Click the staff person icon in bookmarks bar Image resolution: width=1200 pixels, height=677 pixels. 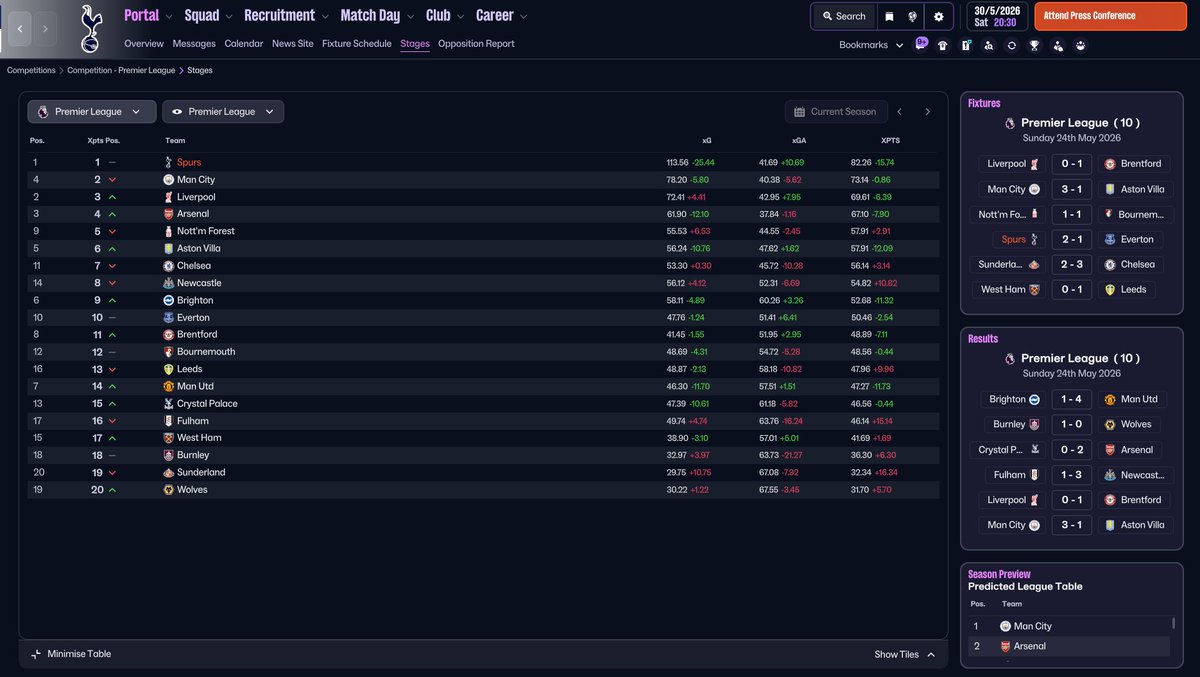pyautogui.click(x=1058, y=45)
